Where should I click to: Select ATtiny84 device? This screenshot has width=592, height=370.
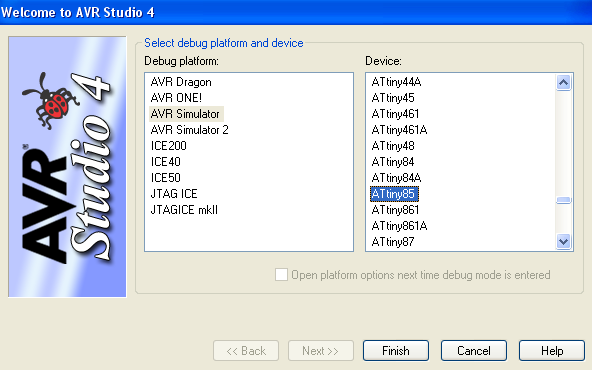pos(393,162)
